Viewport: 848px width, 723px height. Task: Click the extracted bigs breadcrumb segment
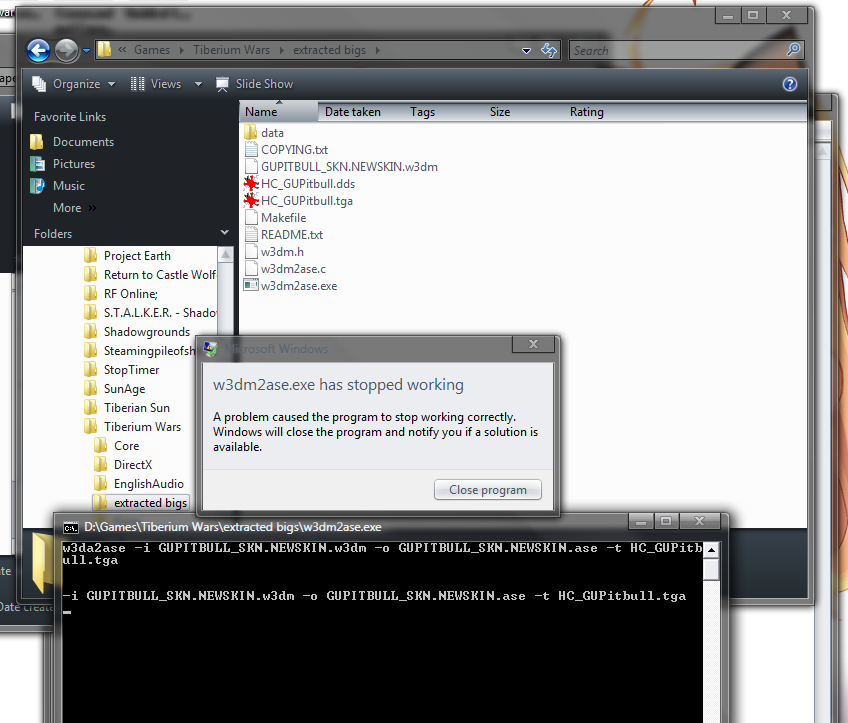pyautogui.click(x=329, y=50)
